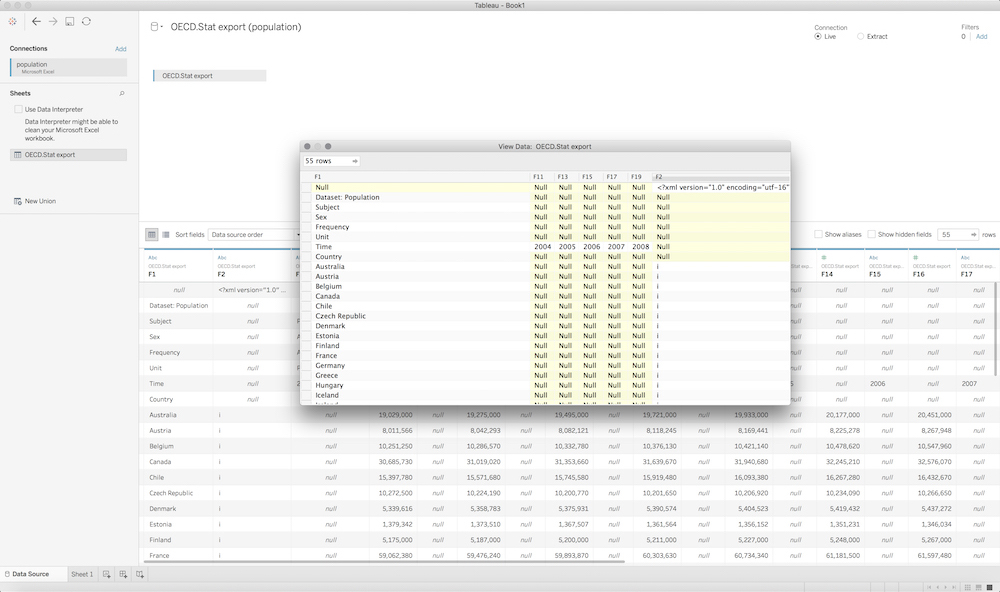The image size is (1000, 592).
Task: Click the 2008 cell in the Time row
Action: click(640, 247)
